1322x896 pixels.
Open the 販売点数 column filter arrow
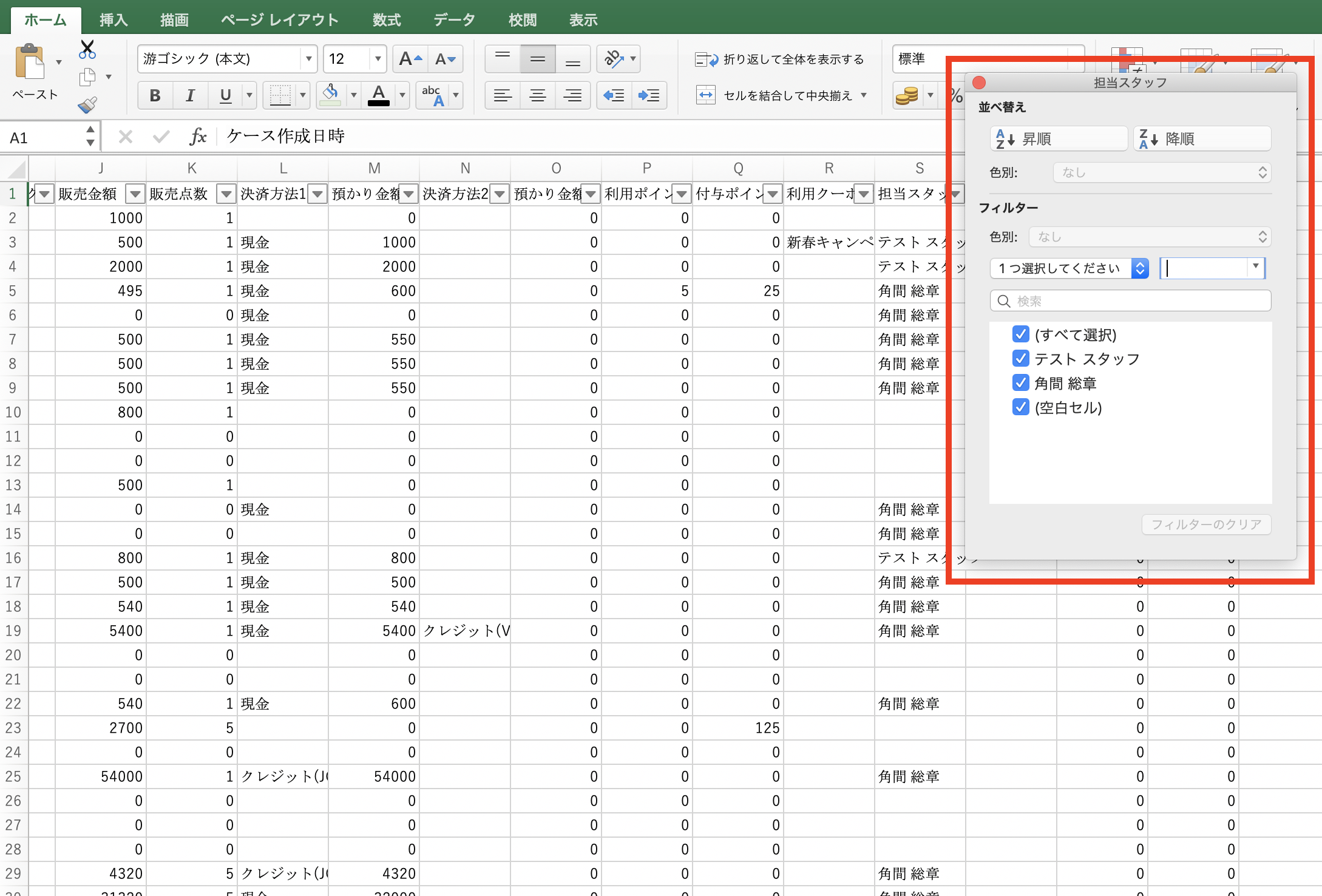[226, 194]
